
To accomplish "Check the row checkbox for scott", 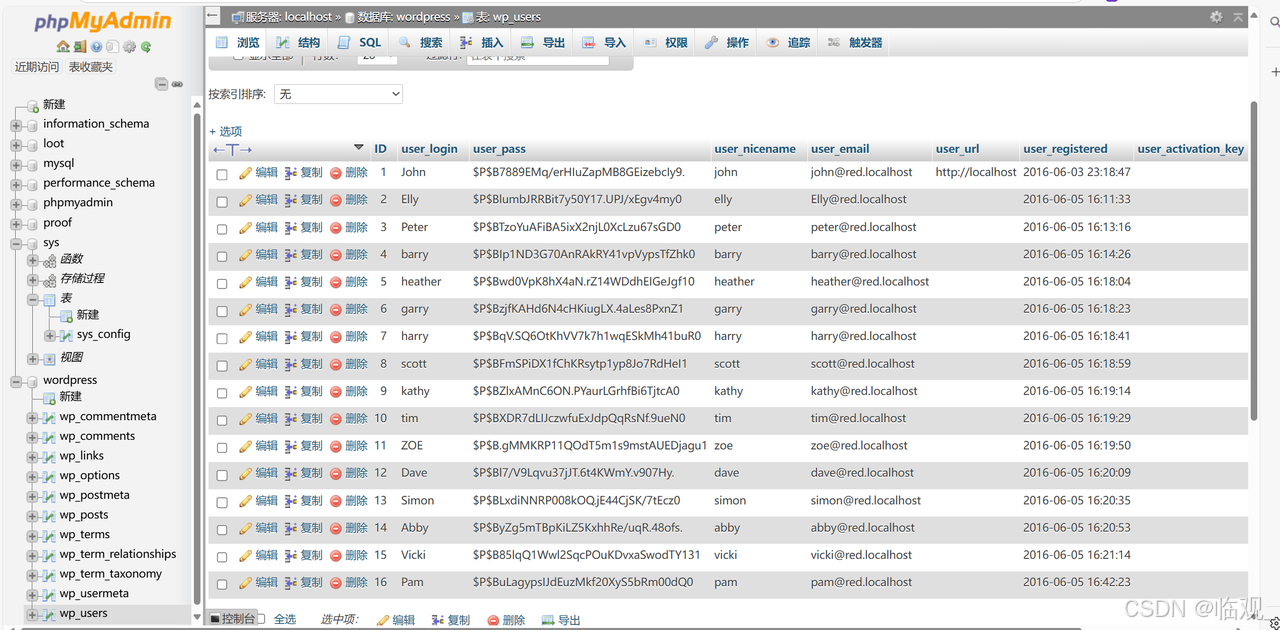I will [222, 365].
